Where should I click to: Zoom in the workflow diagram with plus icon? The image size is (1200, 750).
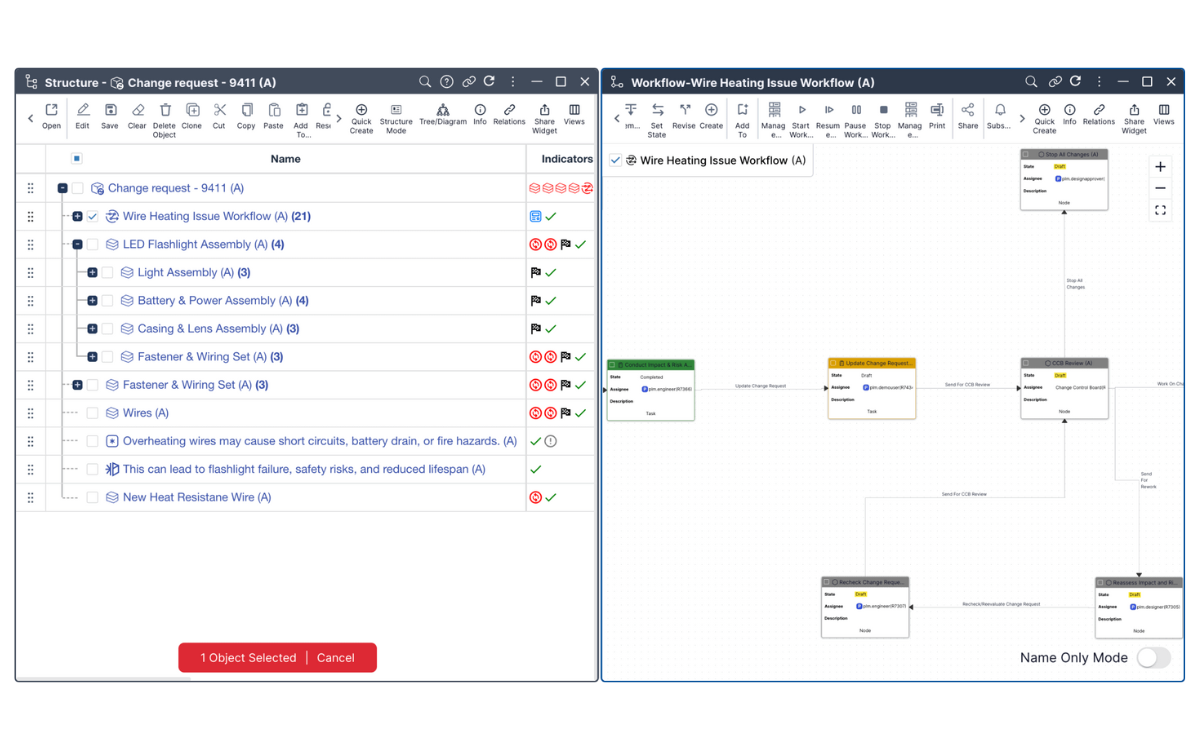[x=1160, y=167]
